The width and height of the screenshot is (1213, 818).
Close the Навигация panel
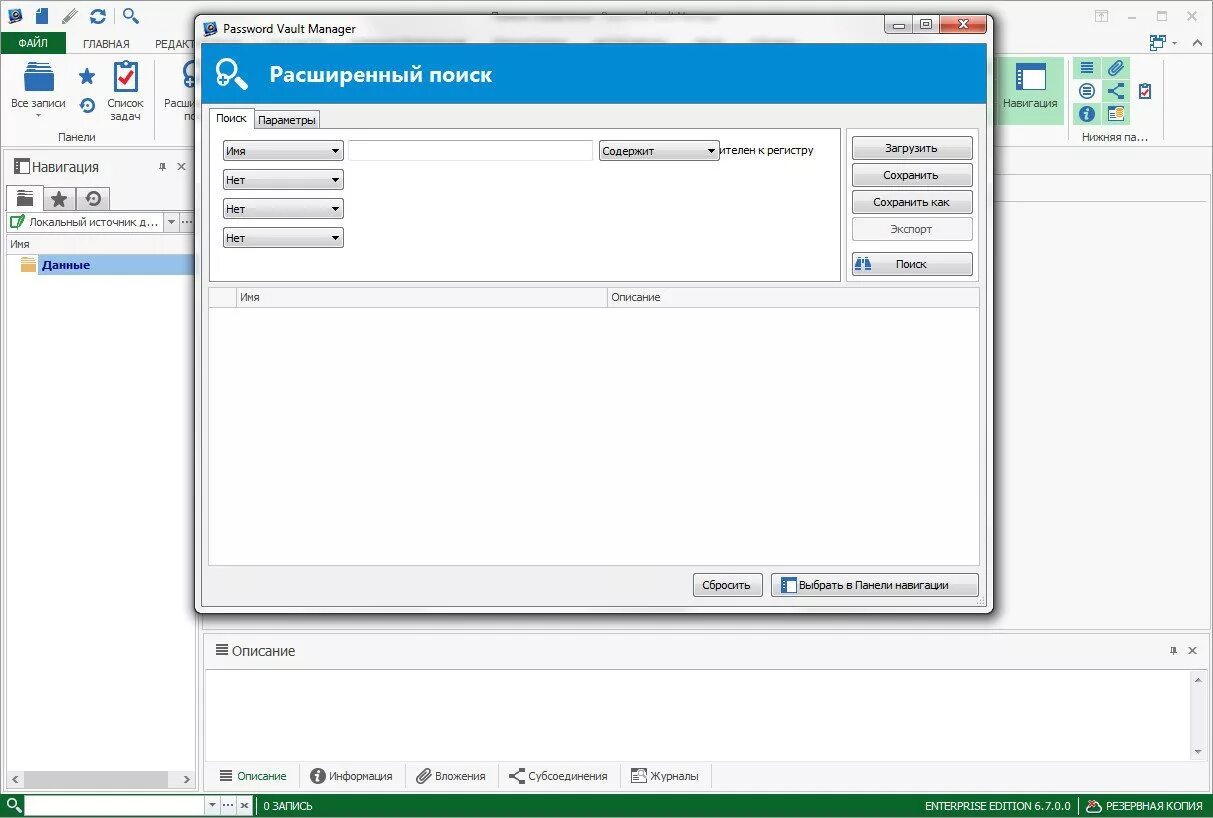tap(181, 167)
